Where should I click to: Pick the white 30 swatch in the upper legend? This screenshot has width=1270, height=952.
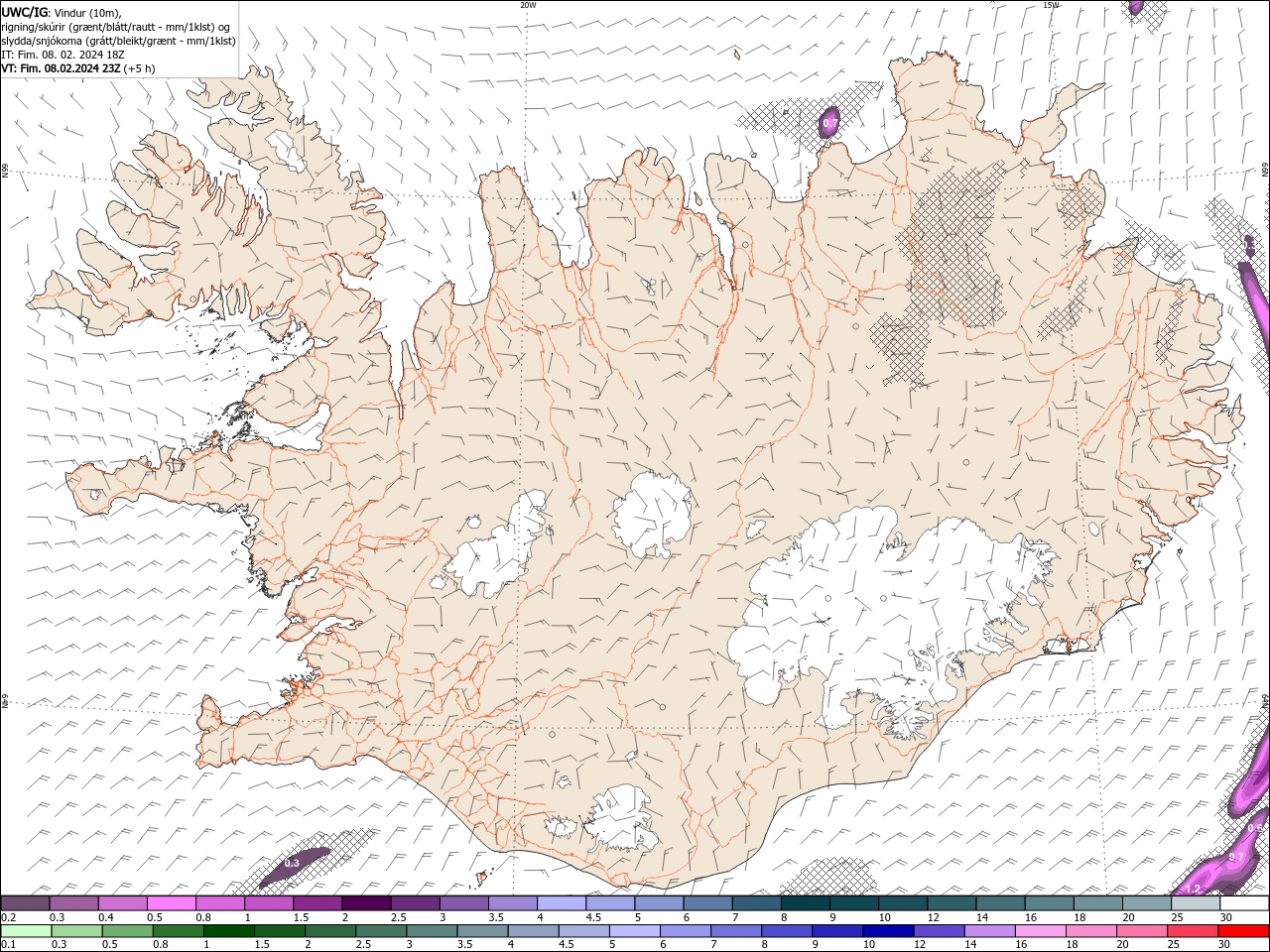pos(1244,903)
